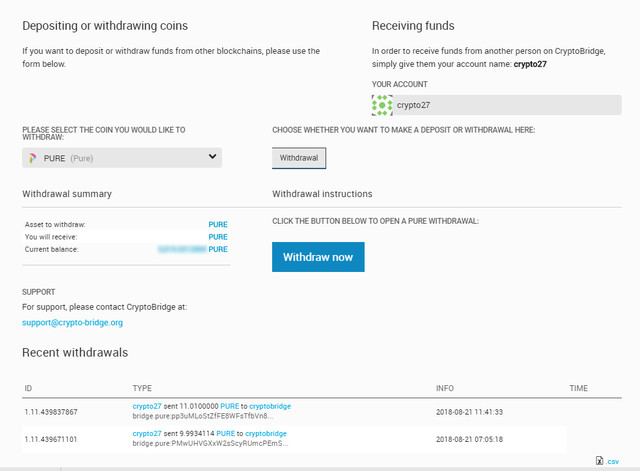The image size is (640, 471).
Task: Open cryptobridge link in the 9.9934114 withdrawal row
Action: point(266,433)
